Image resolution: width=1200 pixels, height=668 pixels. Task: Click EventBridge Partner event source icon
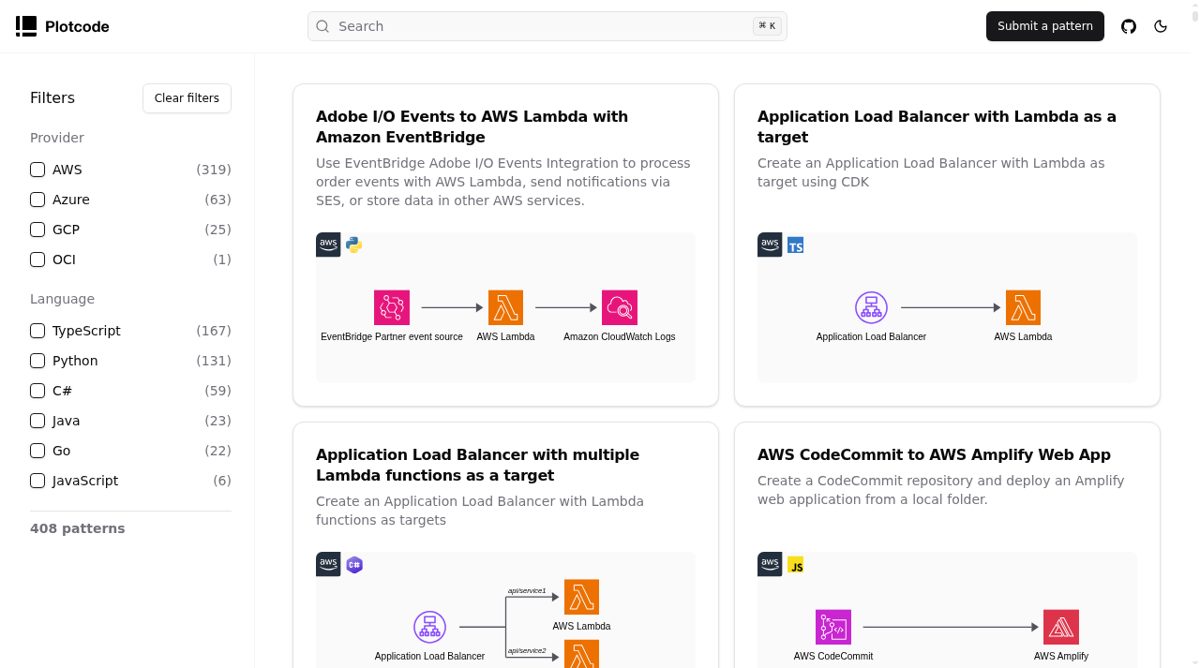392,308
